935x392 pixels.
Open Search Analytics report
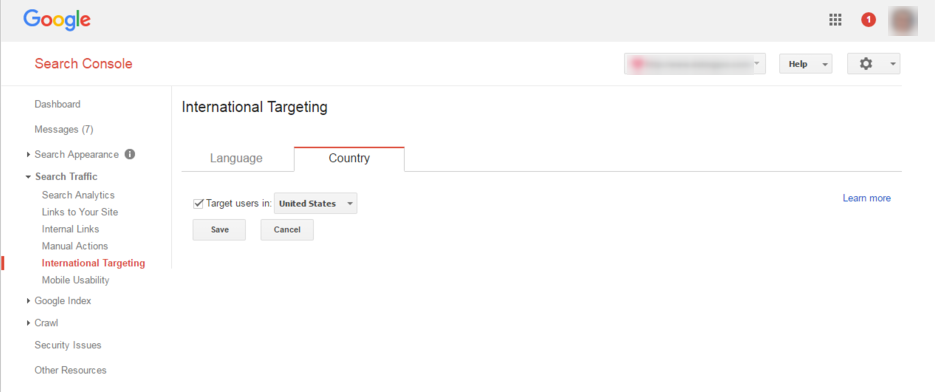point(78,195)
